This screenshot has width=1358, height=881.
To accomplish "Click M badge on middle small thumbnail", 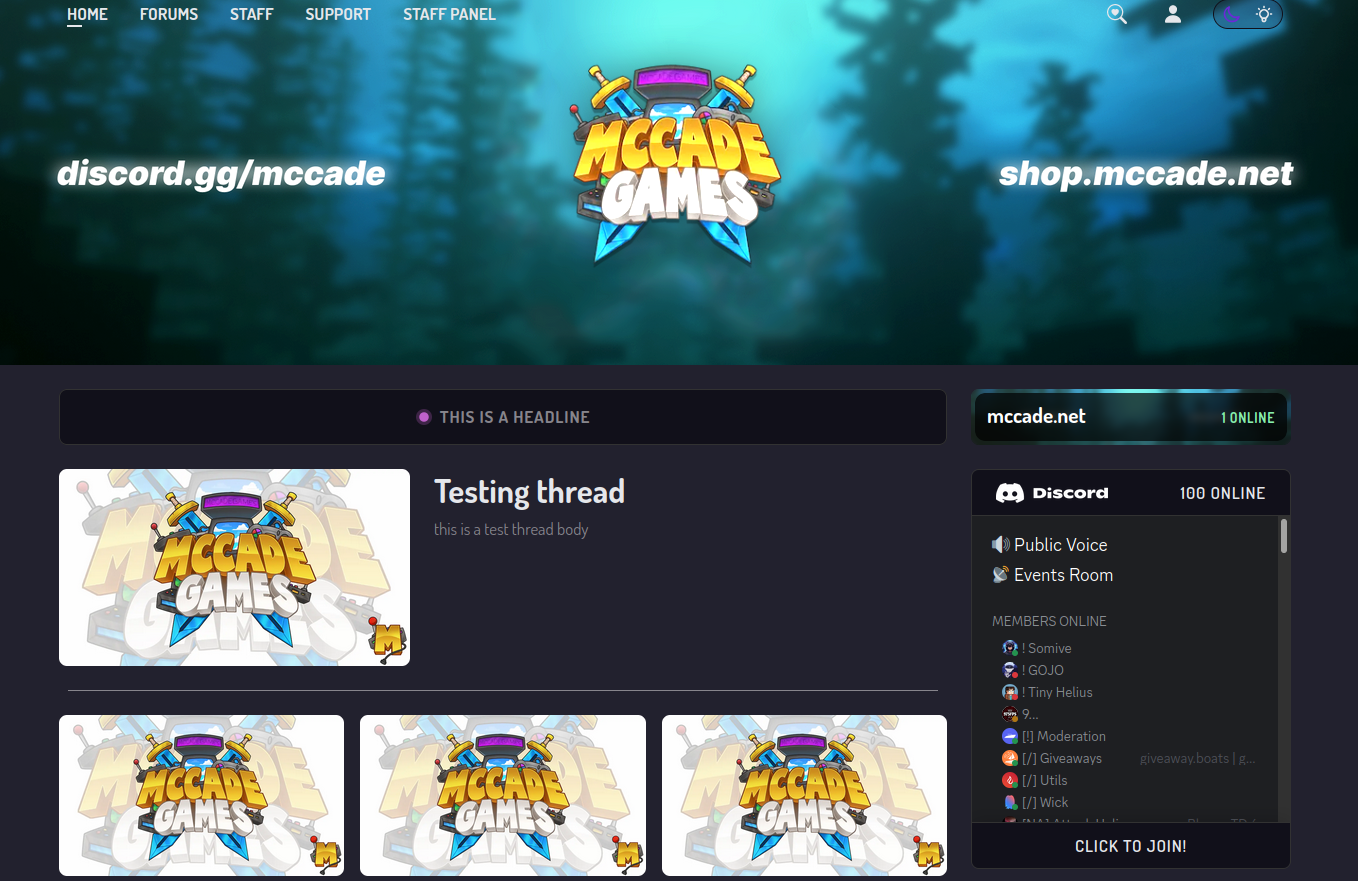I will tap(627, 853).
